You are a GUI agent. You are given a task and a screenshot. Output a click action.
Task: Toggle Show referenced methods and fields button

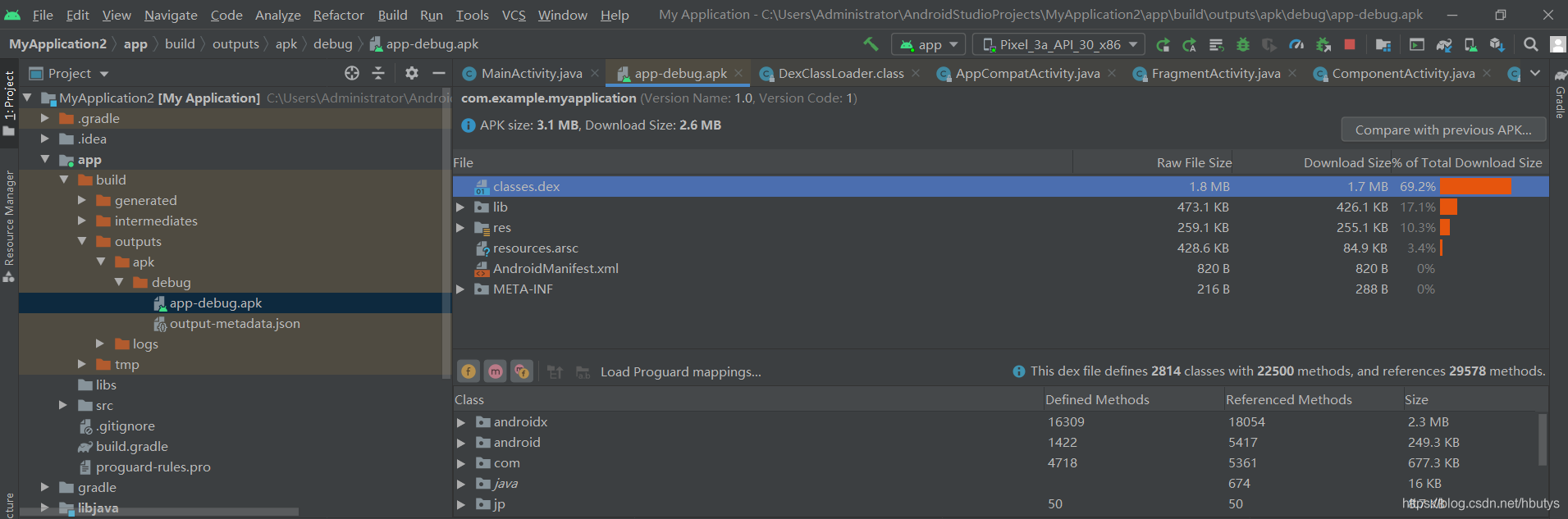pos(522,371)
